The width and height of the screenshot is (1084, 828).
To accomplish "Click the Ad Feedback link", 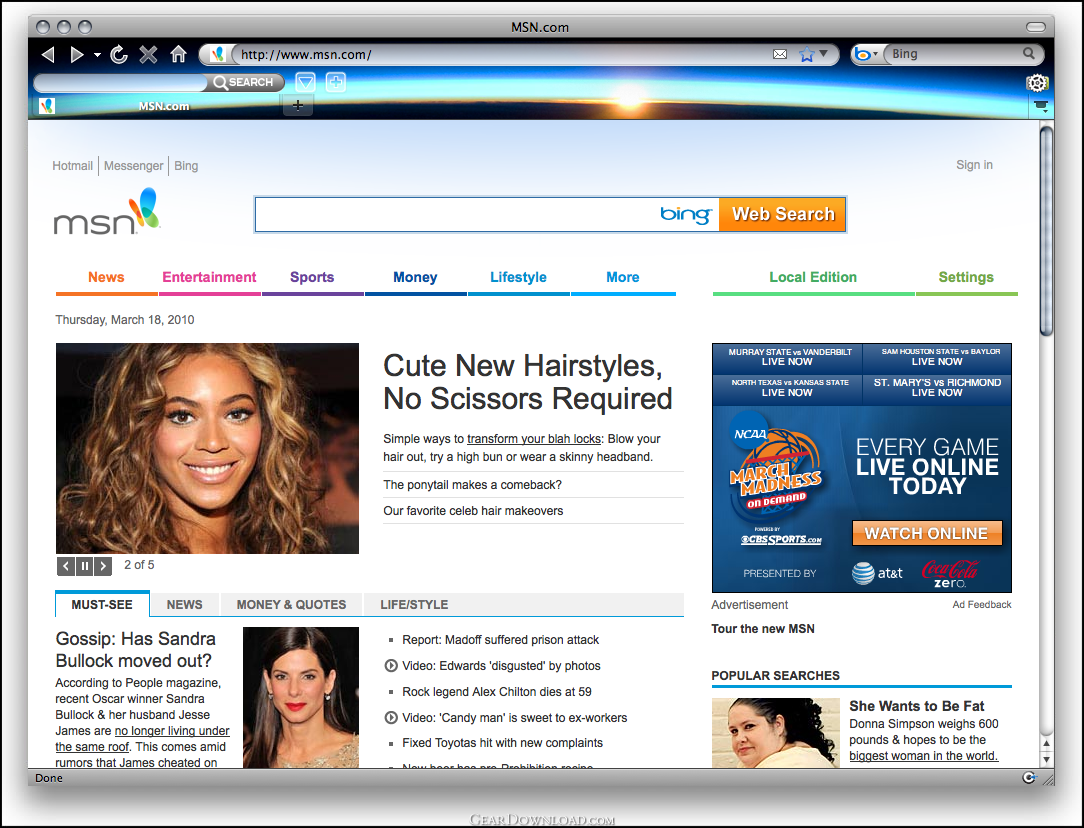I will pyautogui.click(x=982, y=605).
